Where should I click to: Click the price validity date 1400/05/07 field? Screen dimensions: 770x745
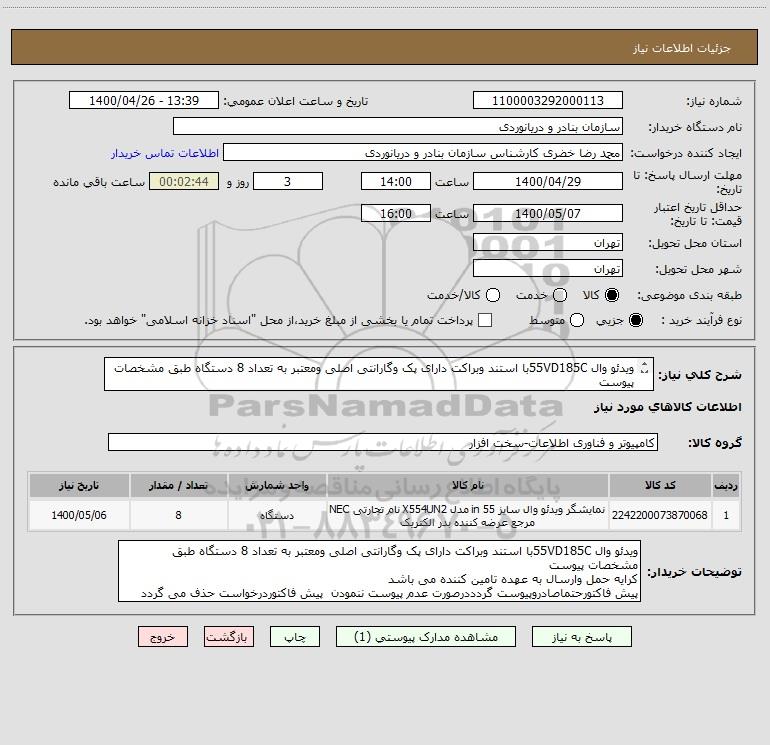548,213
